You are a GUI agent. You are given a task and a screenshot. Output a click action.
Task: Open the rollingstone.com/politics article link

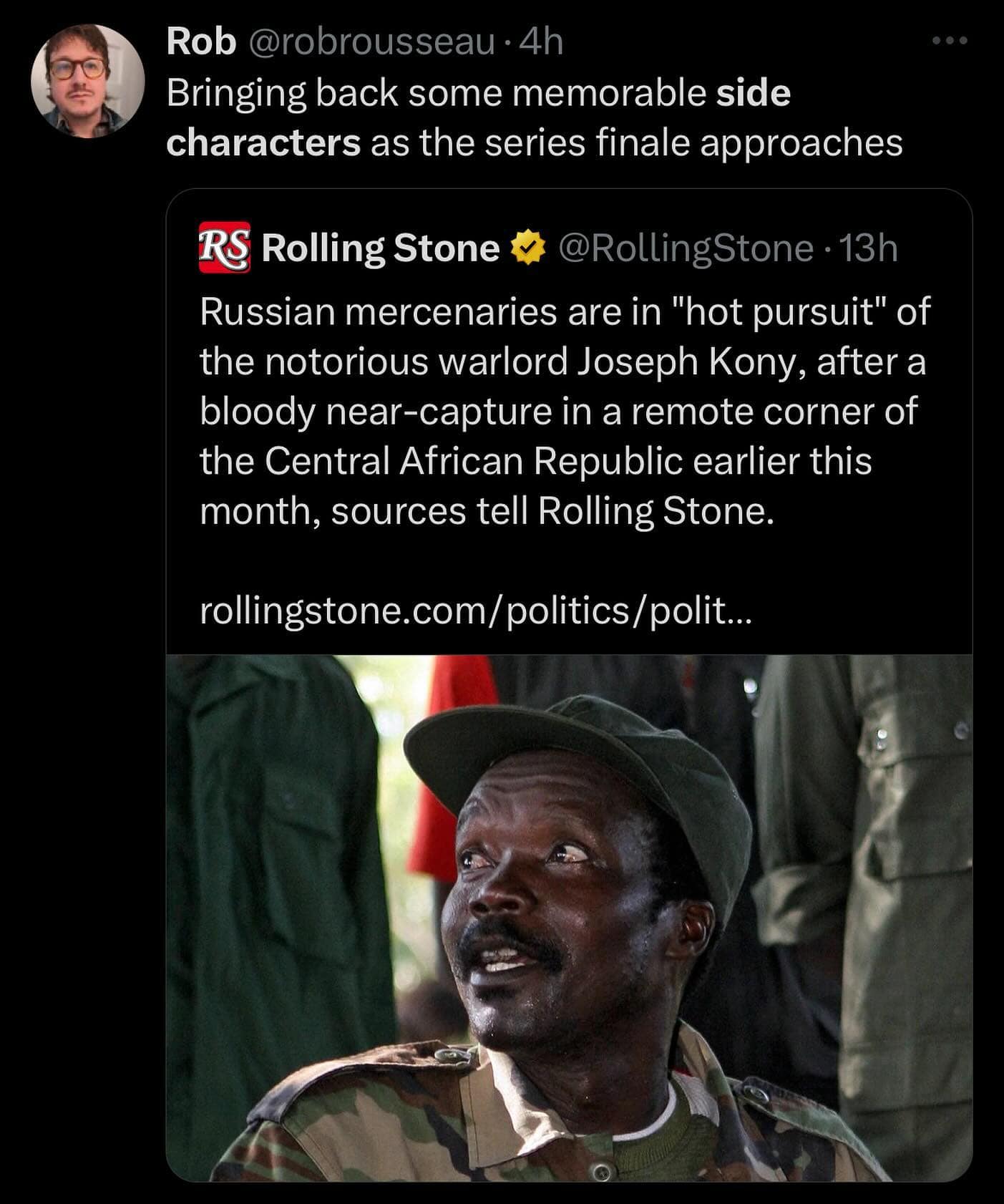[x=476, y=611]
